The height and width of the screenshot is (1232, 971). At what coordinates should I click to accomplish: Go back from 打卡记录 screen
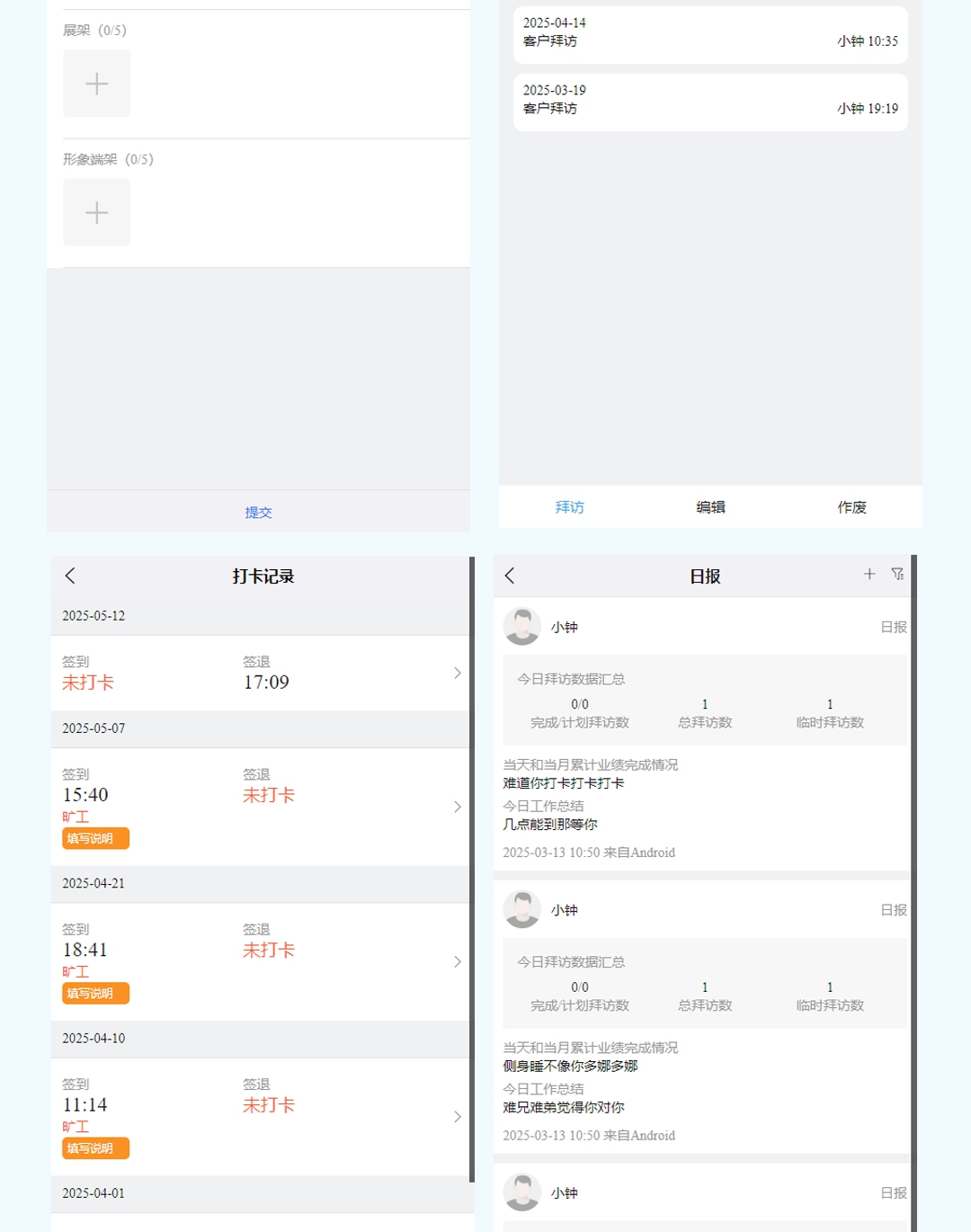tap(70, 576)
